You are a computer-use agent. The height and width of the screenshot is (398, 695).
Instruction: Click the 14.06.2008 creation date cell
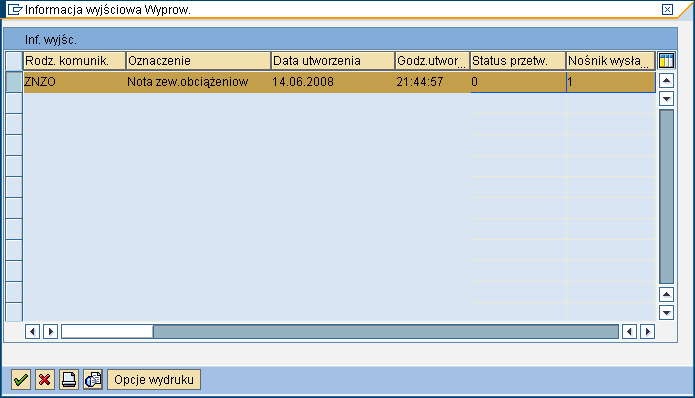332,82
